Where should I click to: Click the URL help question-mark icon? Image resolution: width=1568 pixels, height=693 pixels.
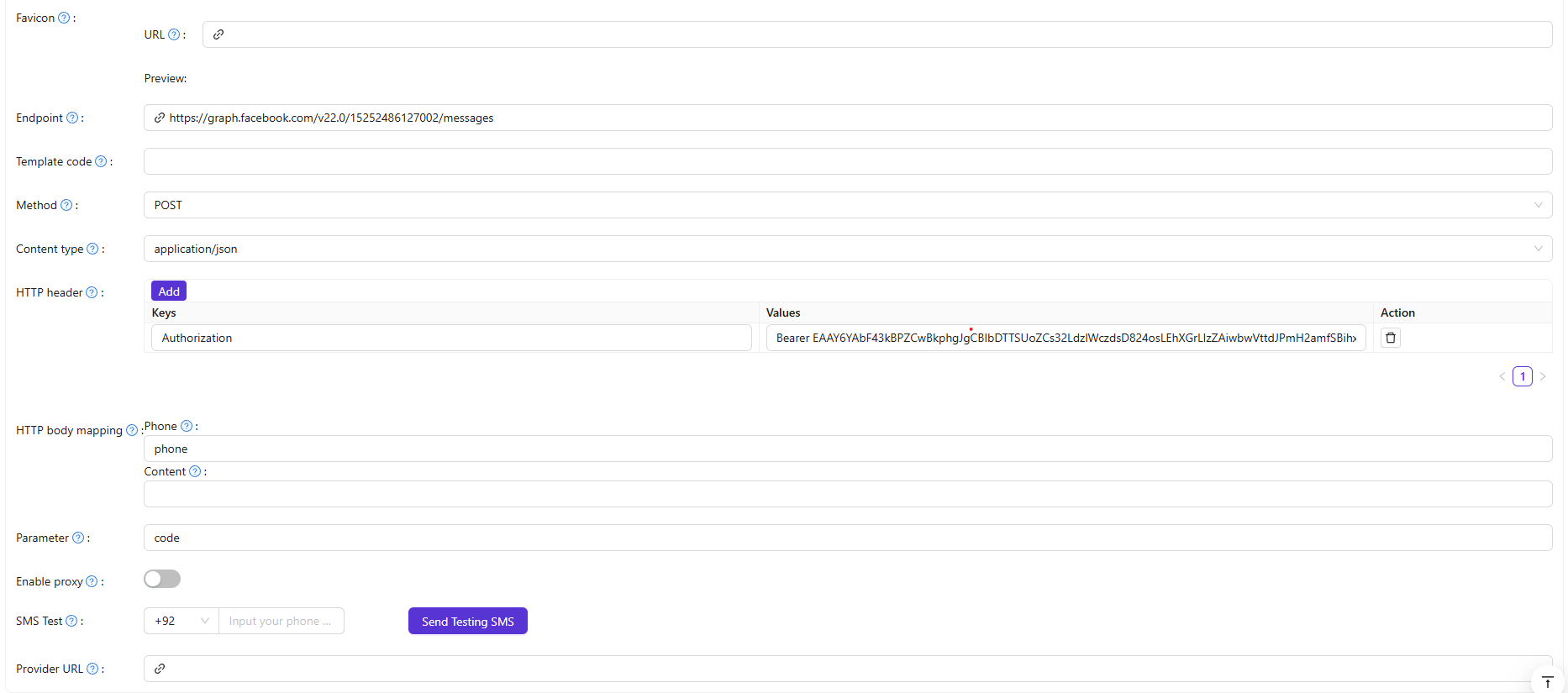174,34
